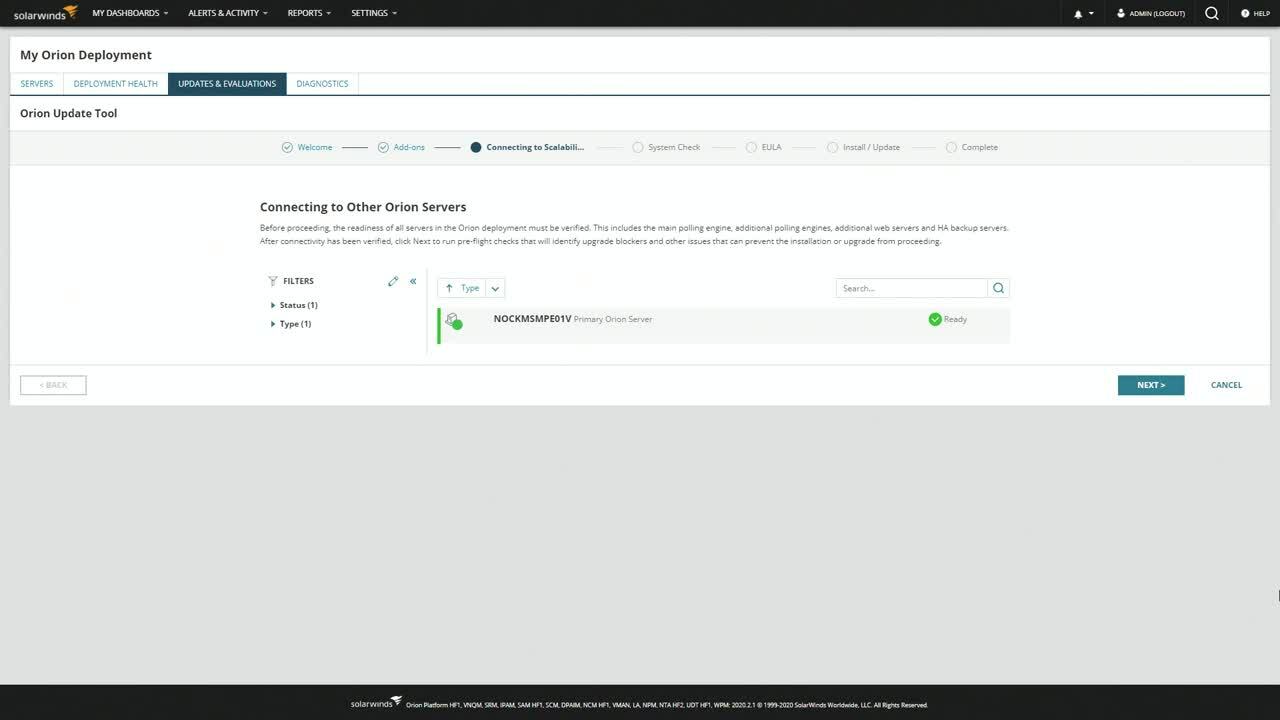Click into the Search field above the server list
Viewport: 1280px width, 720px height.
pyautogui.click(x=910, y=288)
